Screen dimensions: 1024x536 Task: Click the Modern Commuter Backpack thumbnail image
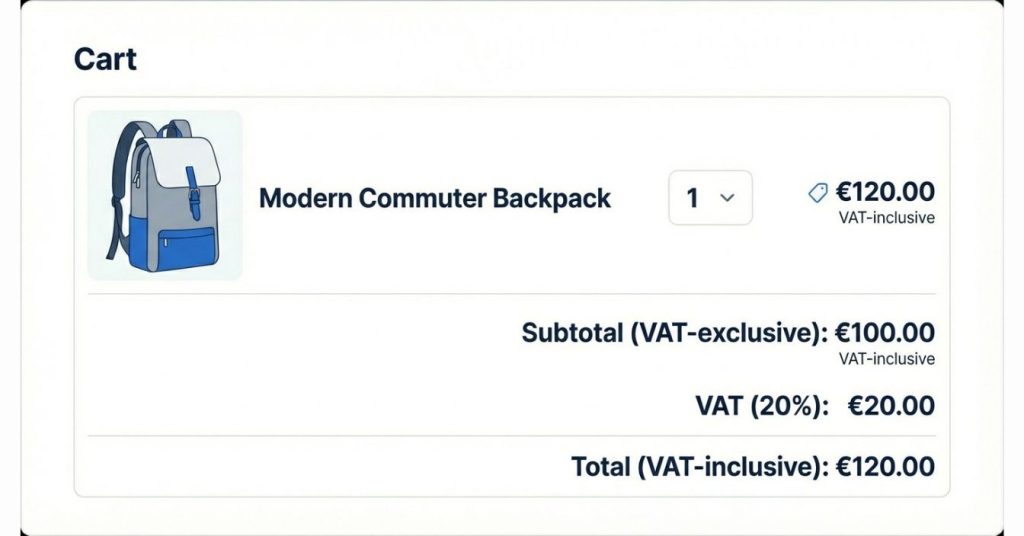click(165, 195)
